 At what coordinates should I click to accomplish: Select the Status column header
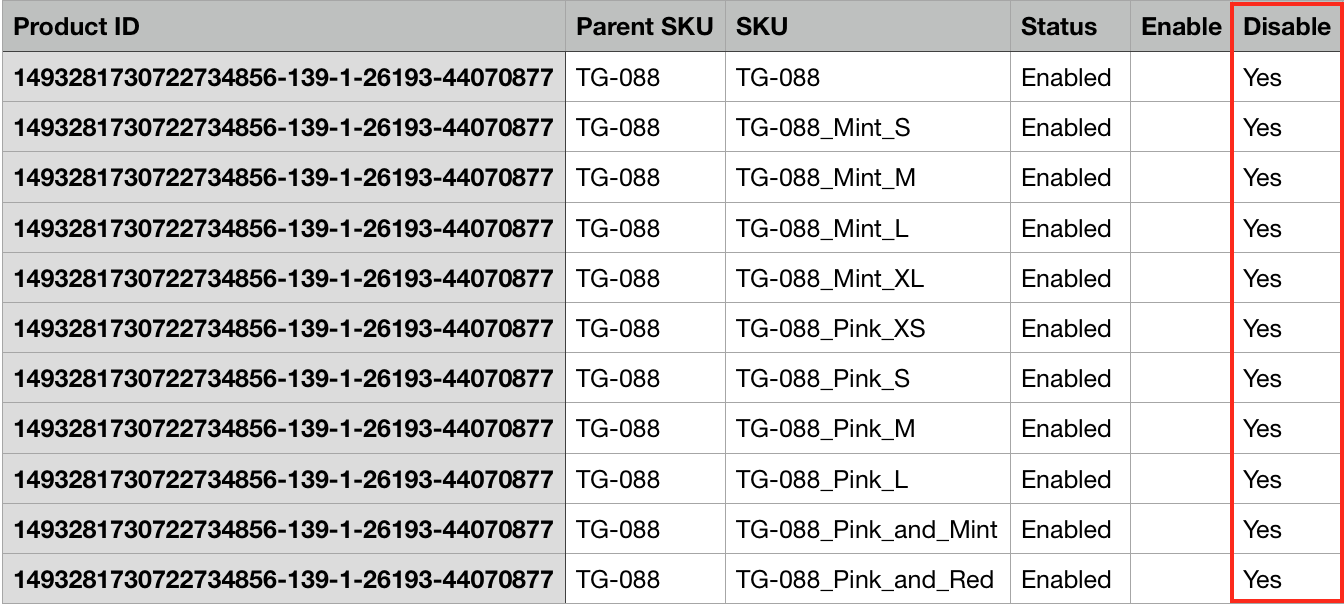click(1059, 27)
